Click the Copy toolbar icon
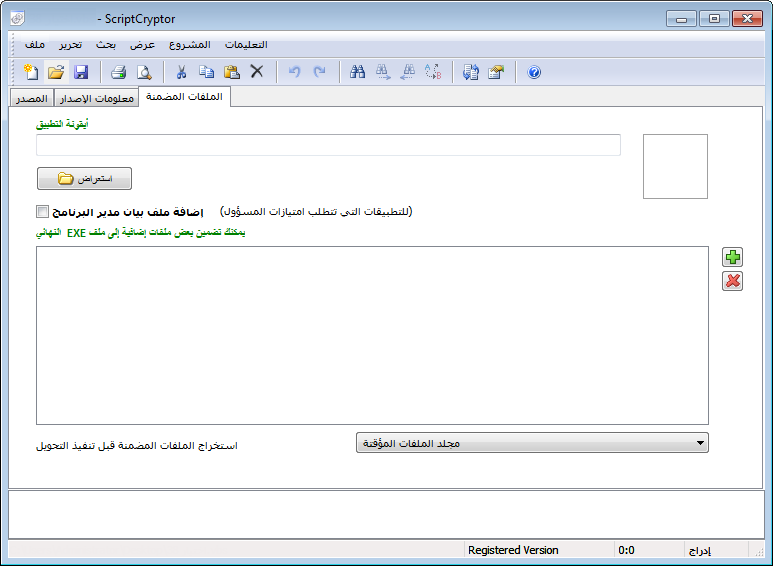This screenshot has width=773, height=566. (206, 72)
